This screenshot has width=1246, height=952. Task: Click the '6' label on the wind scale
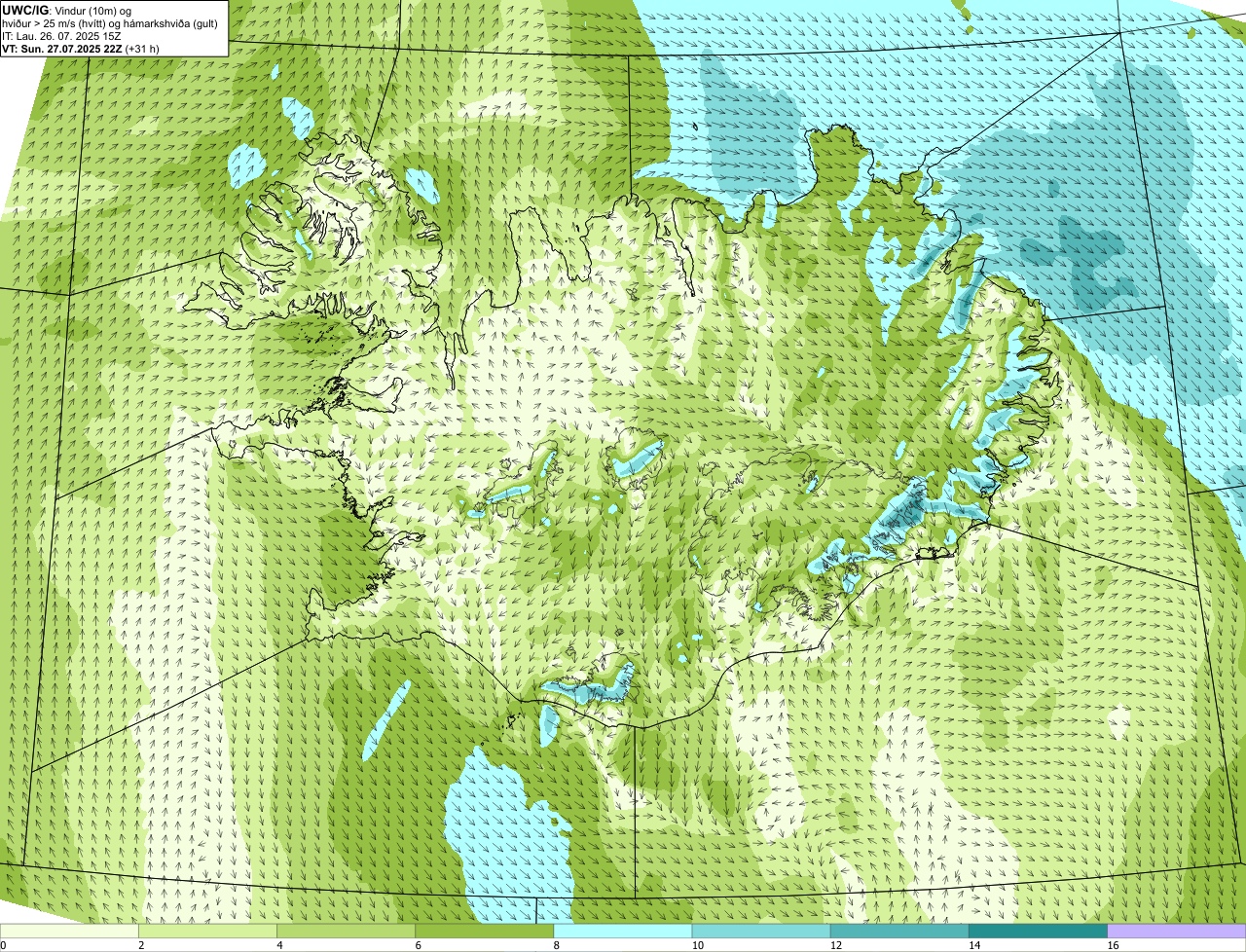click(419, 945)
